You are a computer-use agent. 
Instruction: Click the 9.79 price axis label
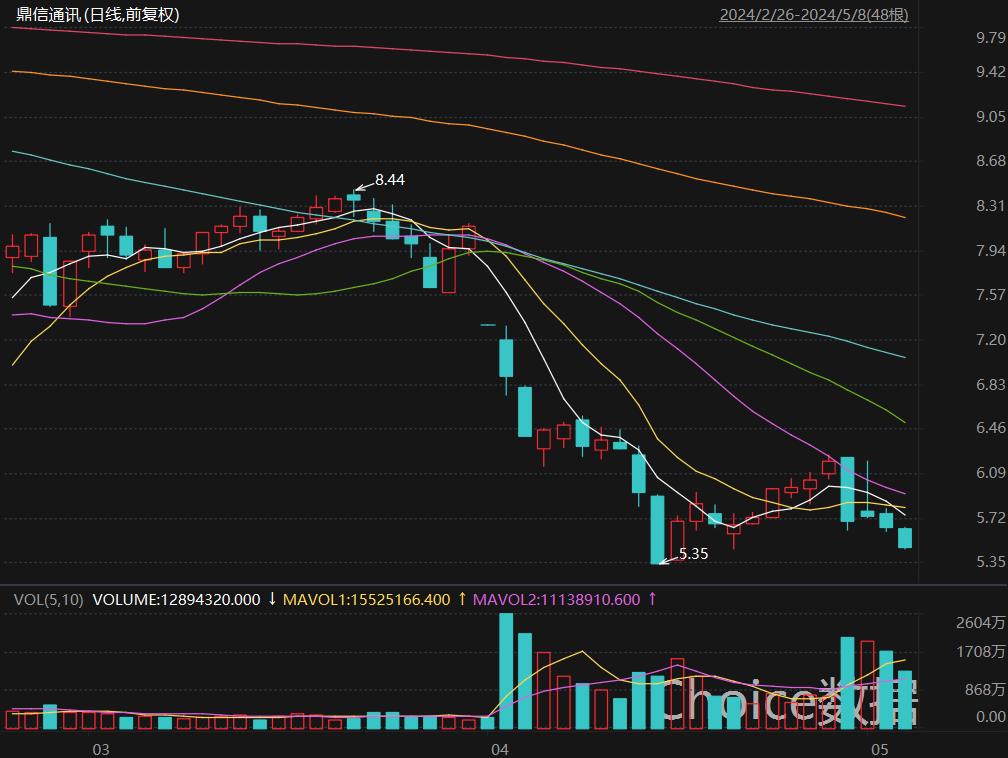tap(990, 38)
